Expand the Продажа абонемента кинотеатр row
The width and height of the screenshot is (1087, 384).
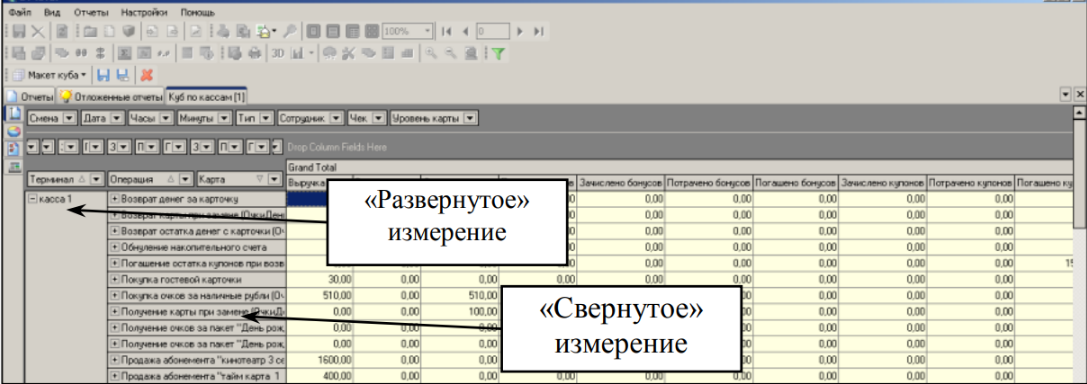pyautogui.click(x=114, y=360)
